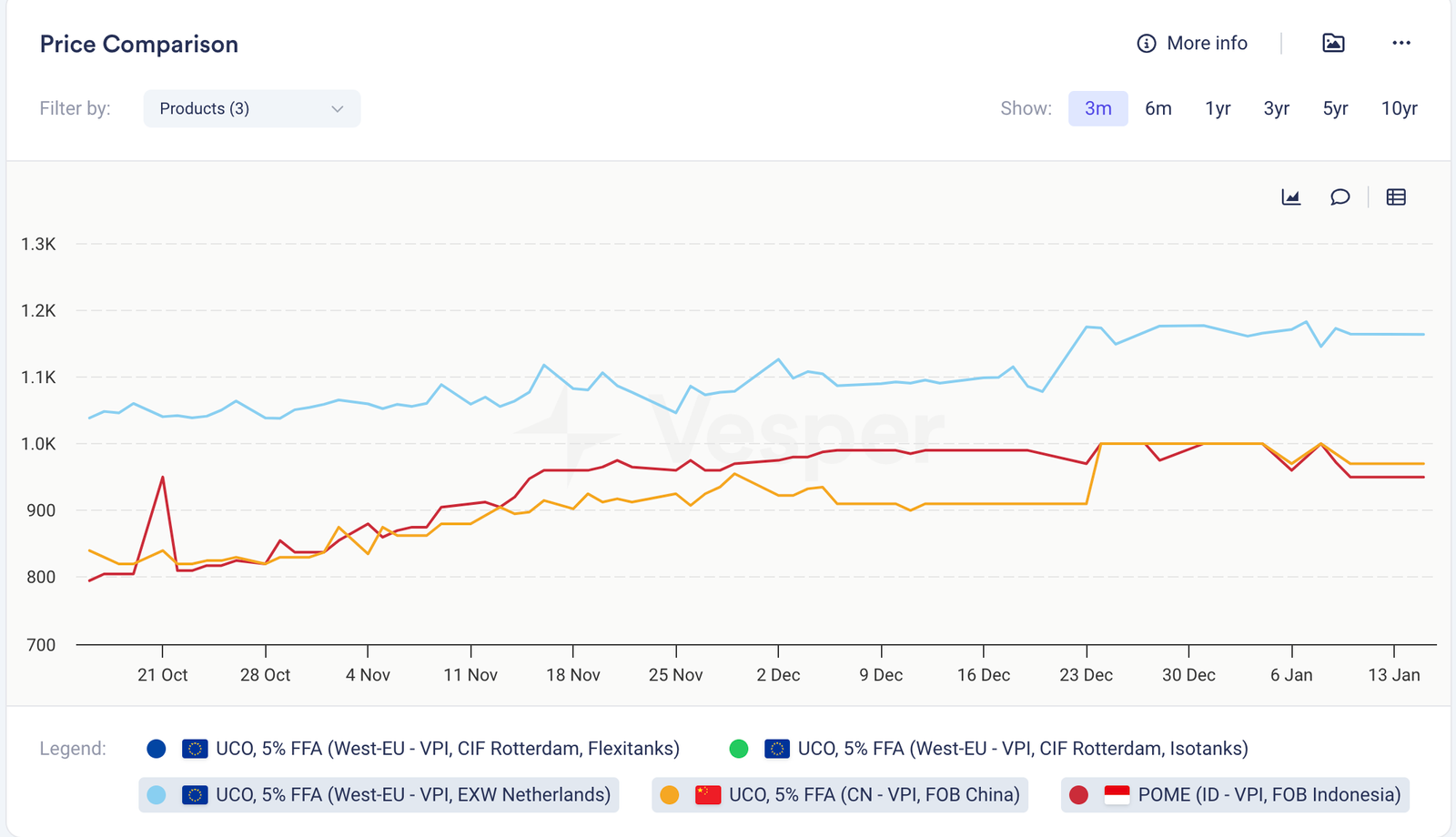Click the China flag in legend

tap(707, 794)
